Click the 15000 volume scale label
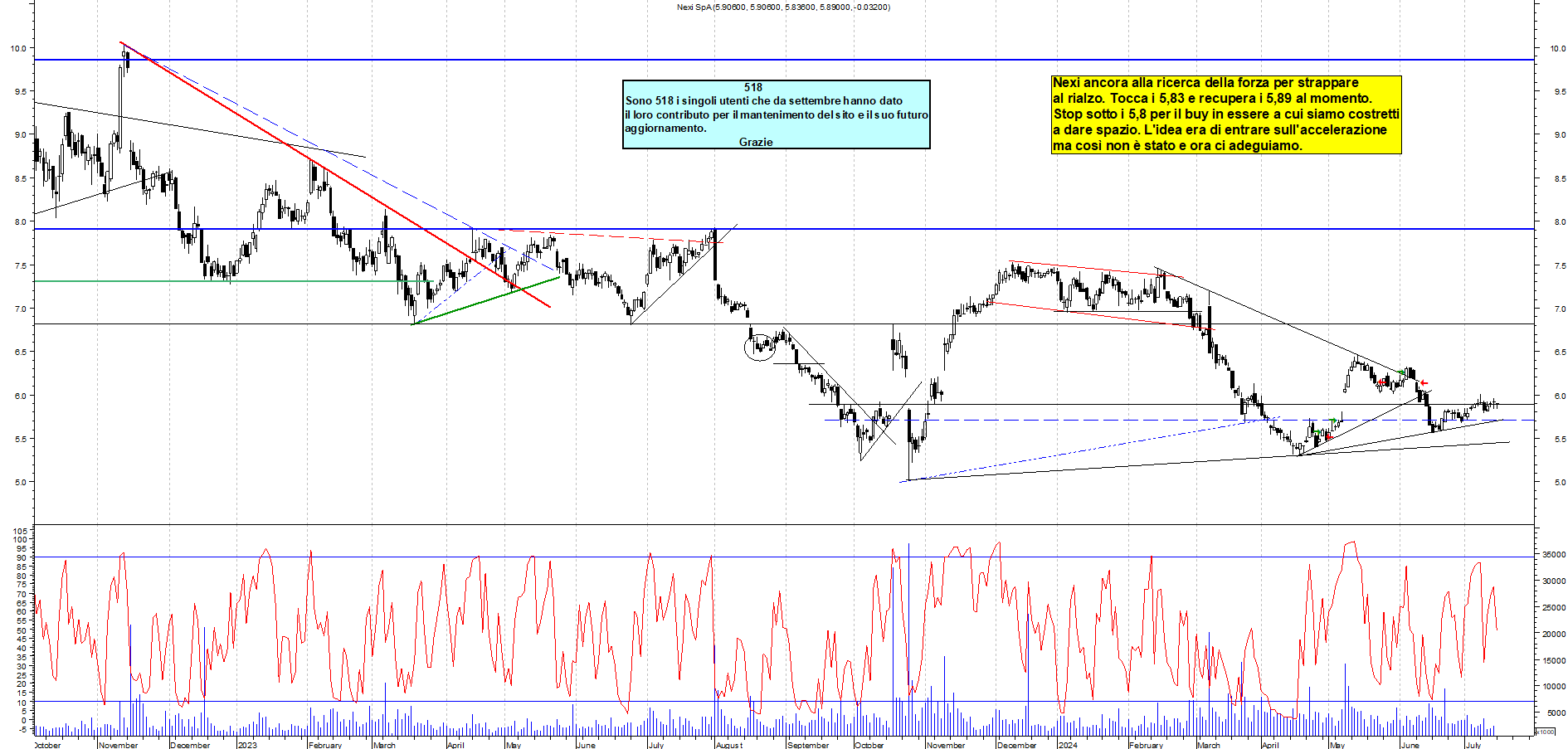Image resolution: width=1568 pixels, height=749 pixels. pyautogui.click(x=1554, y=660)
